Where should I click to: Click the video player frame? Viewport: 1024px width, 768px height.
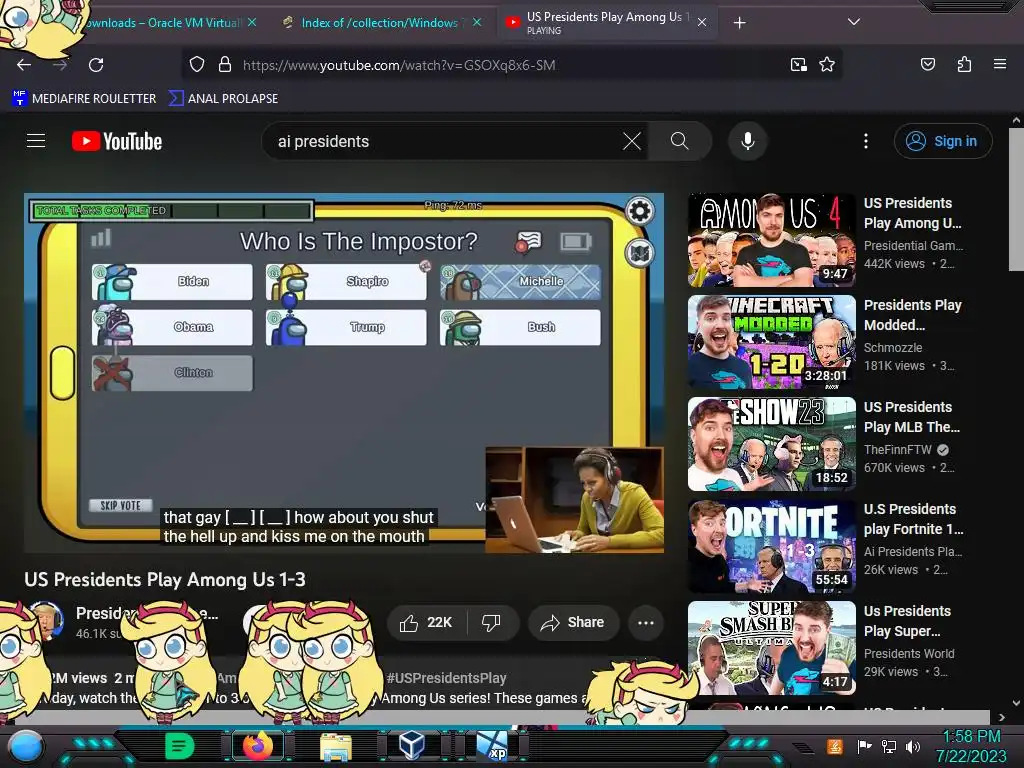344,373
